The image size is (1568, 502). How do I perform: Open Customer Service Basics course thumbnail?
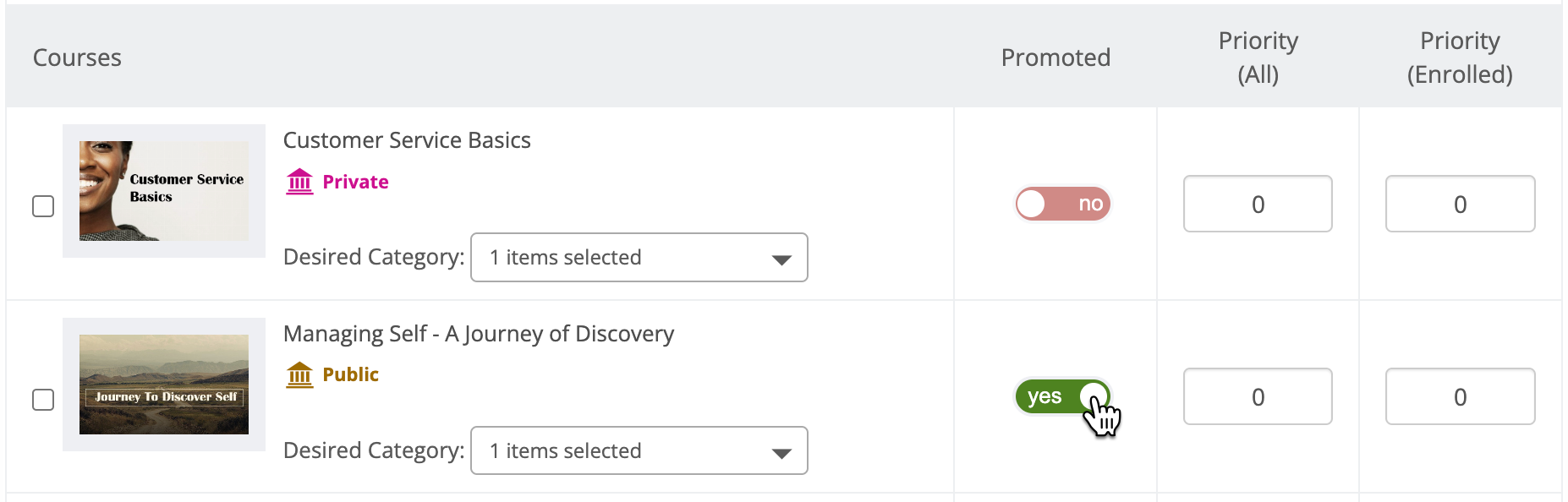(x=164, y=191)
